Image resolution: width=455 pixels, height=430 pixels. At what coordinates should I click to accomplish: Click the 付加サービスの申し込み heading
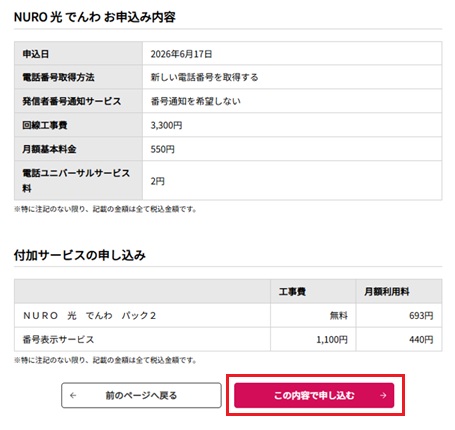pyautogui.click(x=80, y=255)
